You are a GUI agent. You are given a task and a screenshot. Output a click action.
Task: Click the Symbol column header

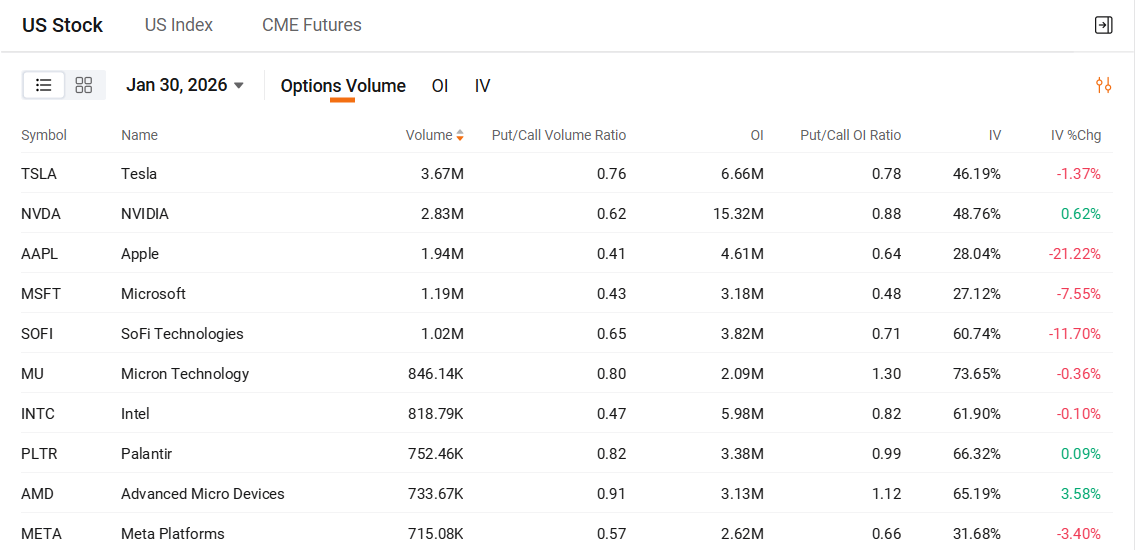point(44,135)
